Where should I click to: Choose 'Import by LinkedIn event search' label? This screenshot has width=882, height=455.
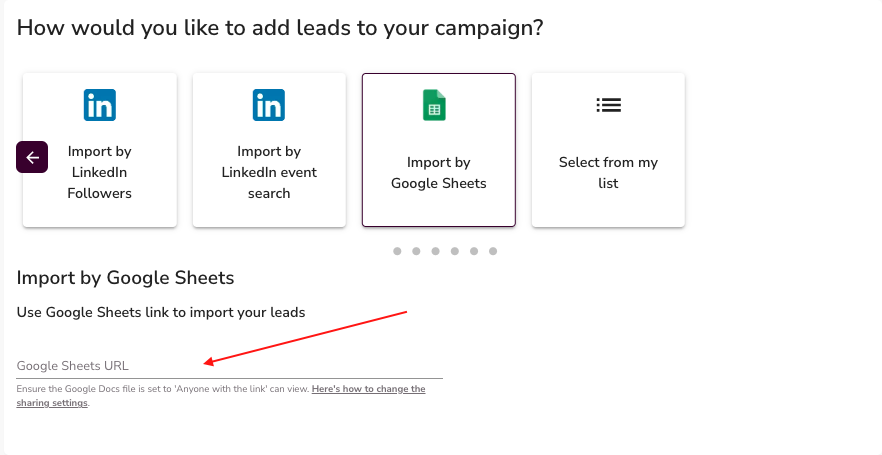(x=269, y=172)
